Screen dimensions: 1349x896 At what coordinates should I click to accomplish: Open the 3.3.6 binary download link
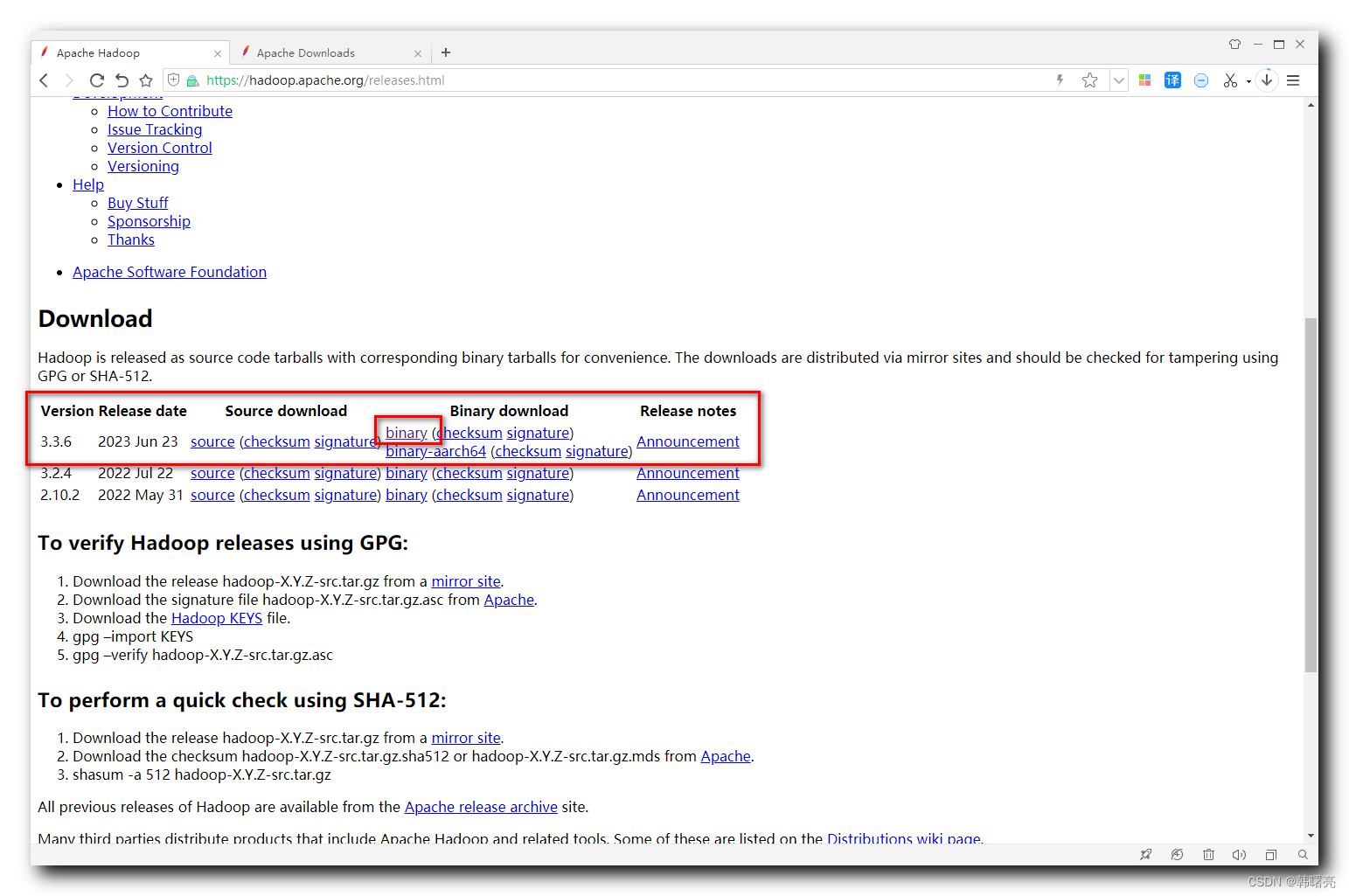click(407, 432)
